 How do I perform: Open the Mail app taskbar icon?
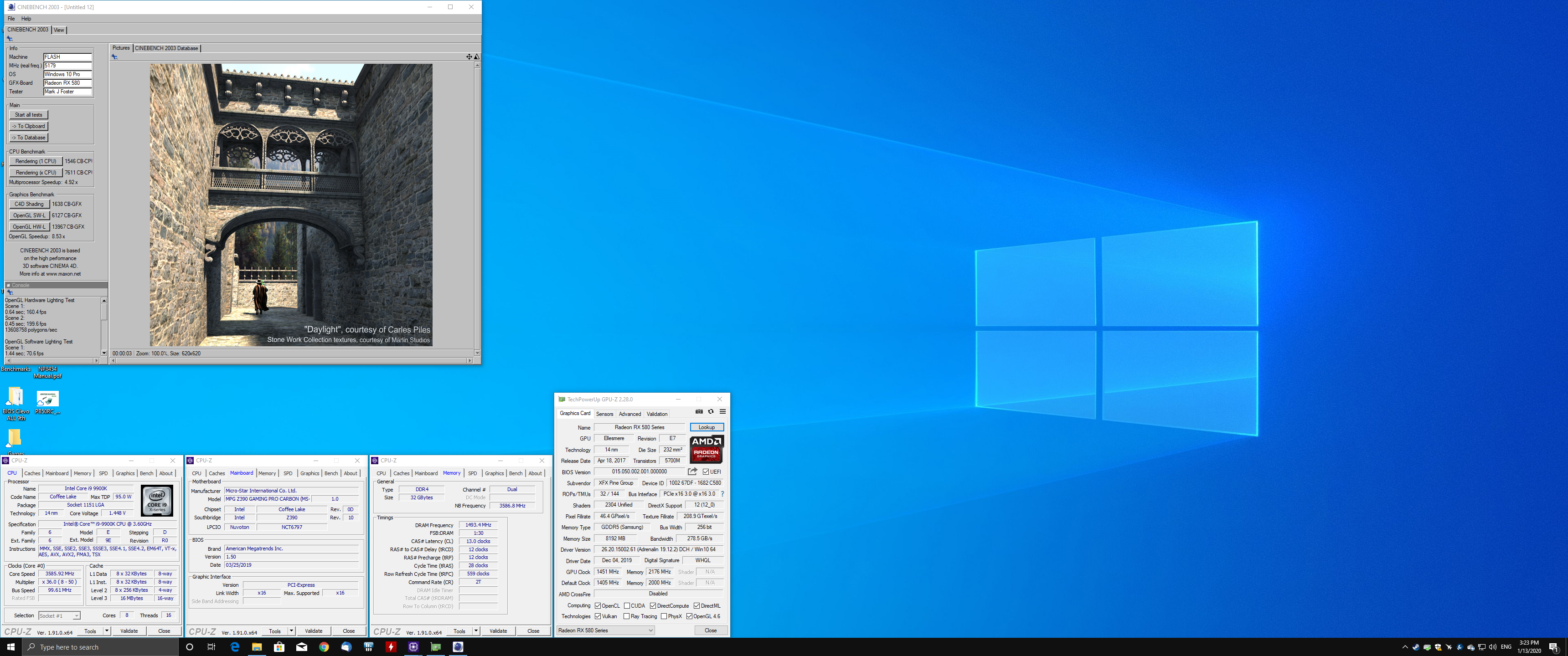click(x=301, y=647)
